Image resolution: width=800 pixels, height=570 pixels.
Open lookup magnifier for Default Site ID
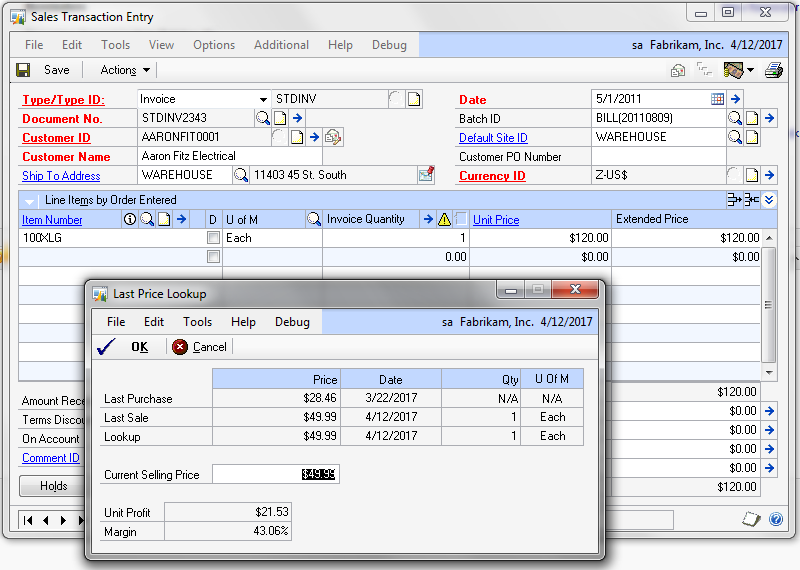tap(735, 137)
